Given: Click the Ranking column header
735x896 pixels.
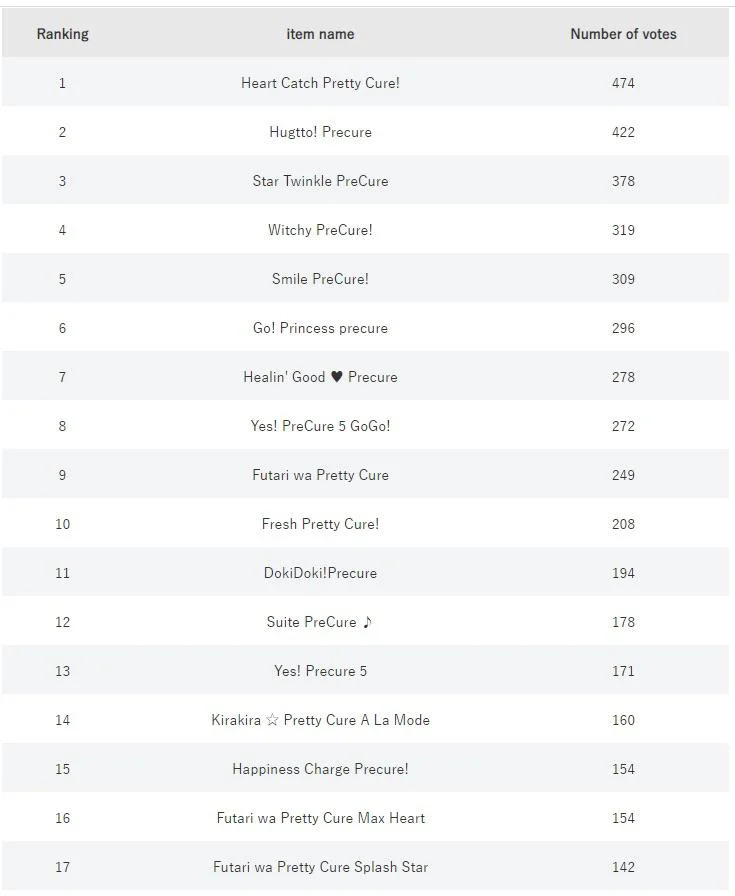Looking at the screenshot, I should tap(62, 34).
